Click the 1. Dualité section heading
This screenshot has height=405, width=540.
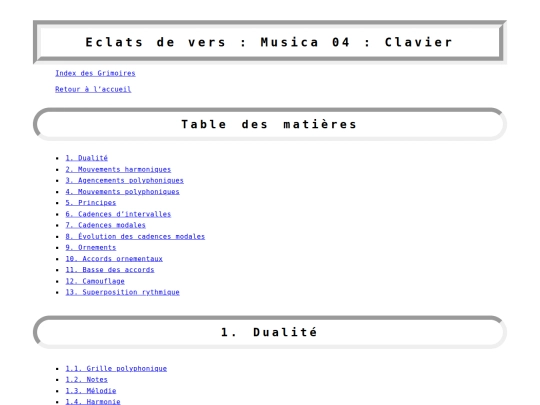[269, 332]
